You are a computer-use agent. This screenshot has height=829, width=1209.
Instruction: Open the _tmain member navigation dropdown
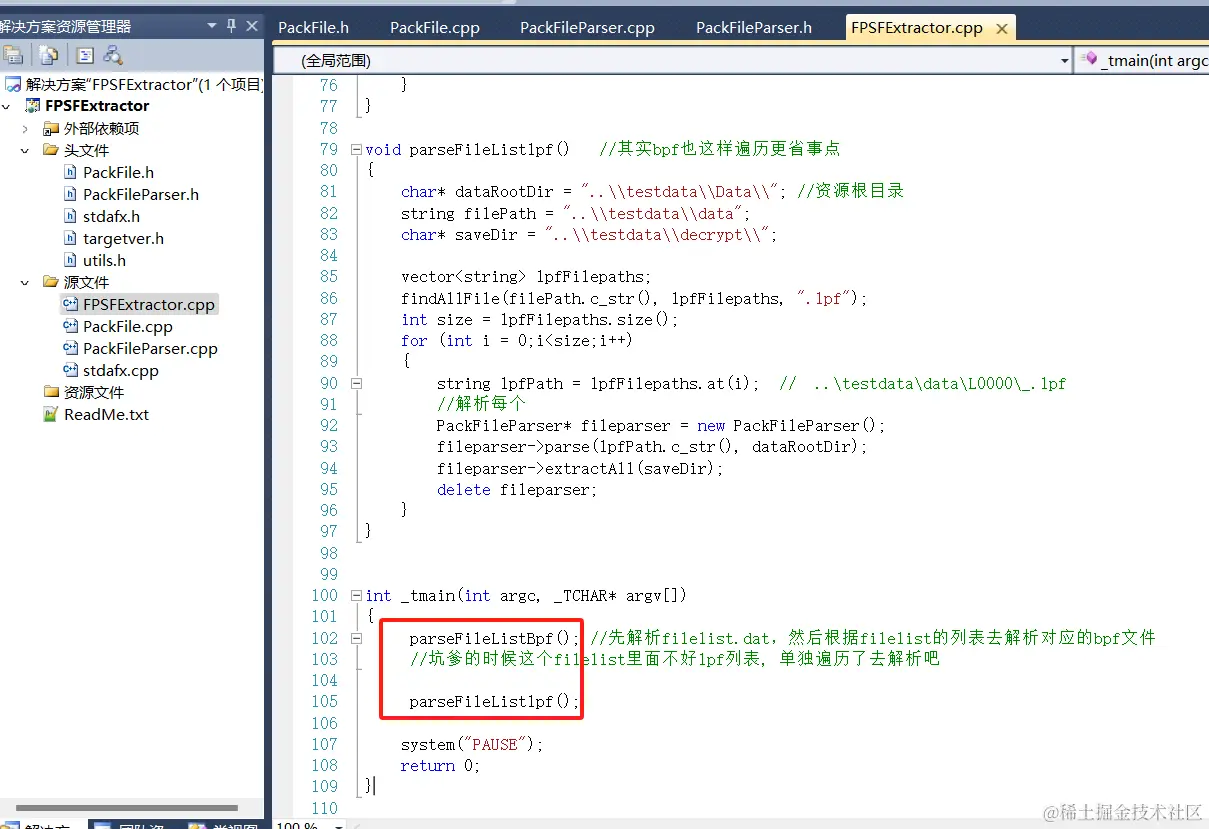coord(1142,61)
